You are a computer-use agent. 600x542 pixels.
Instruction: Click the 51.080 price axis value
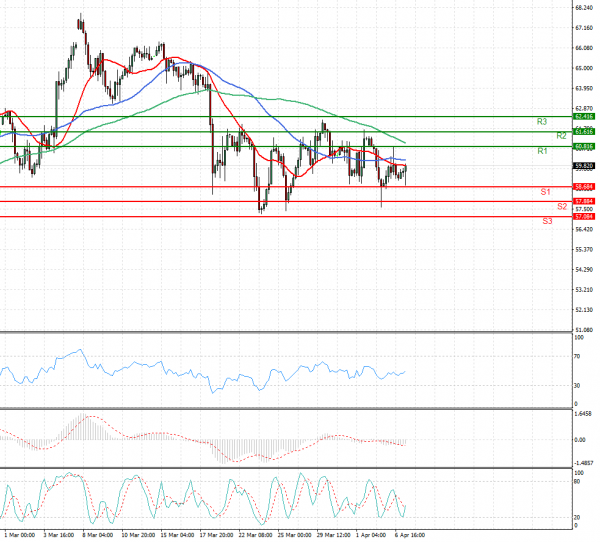point(584,330)
